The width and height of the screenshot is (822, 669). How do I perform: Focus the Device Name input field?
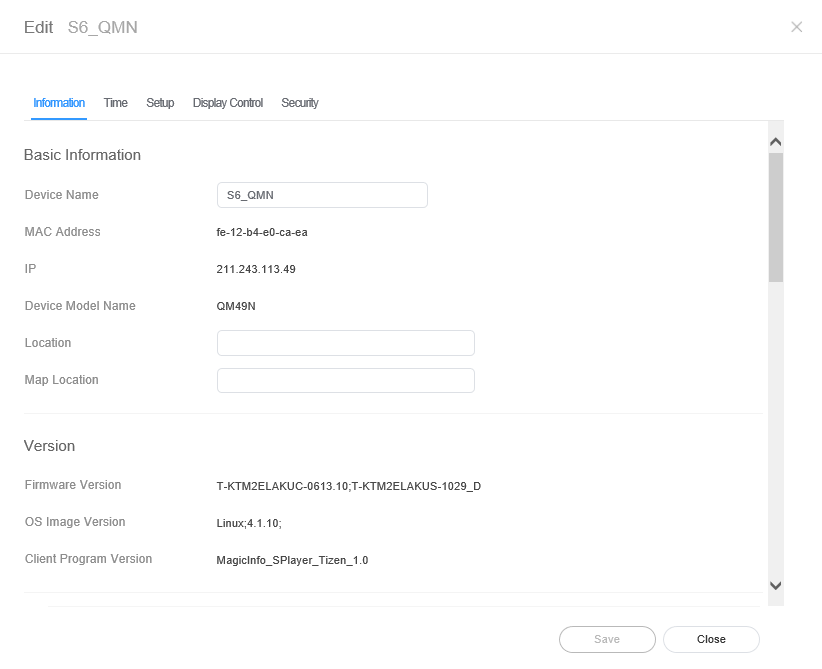click(x=322, y=195)
